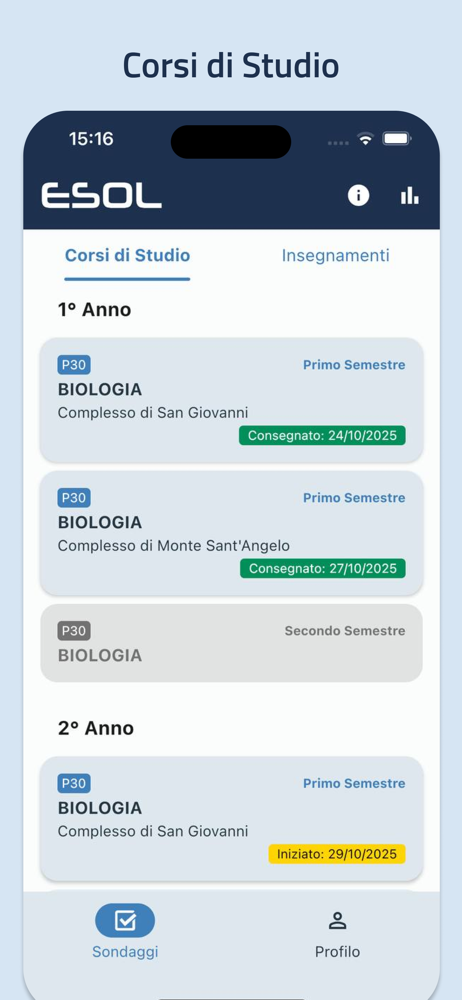462x1000 pixels.
Task: Tap the Consegnato: 27/10/2025 green badge
Action: tap(322, 568)
